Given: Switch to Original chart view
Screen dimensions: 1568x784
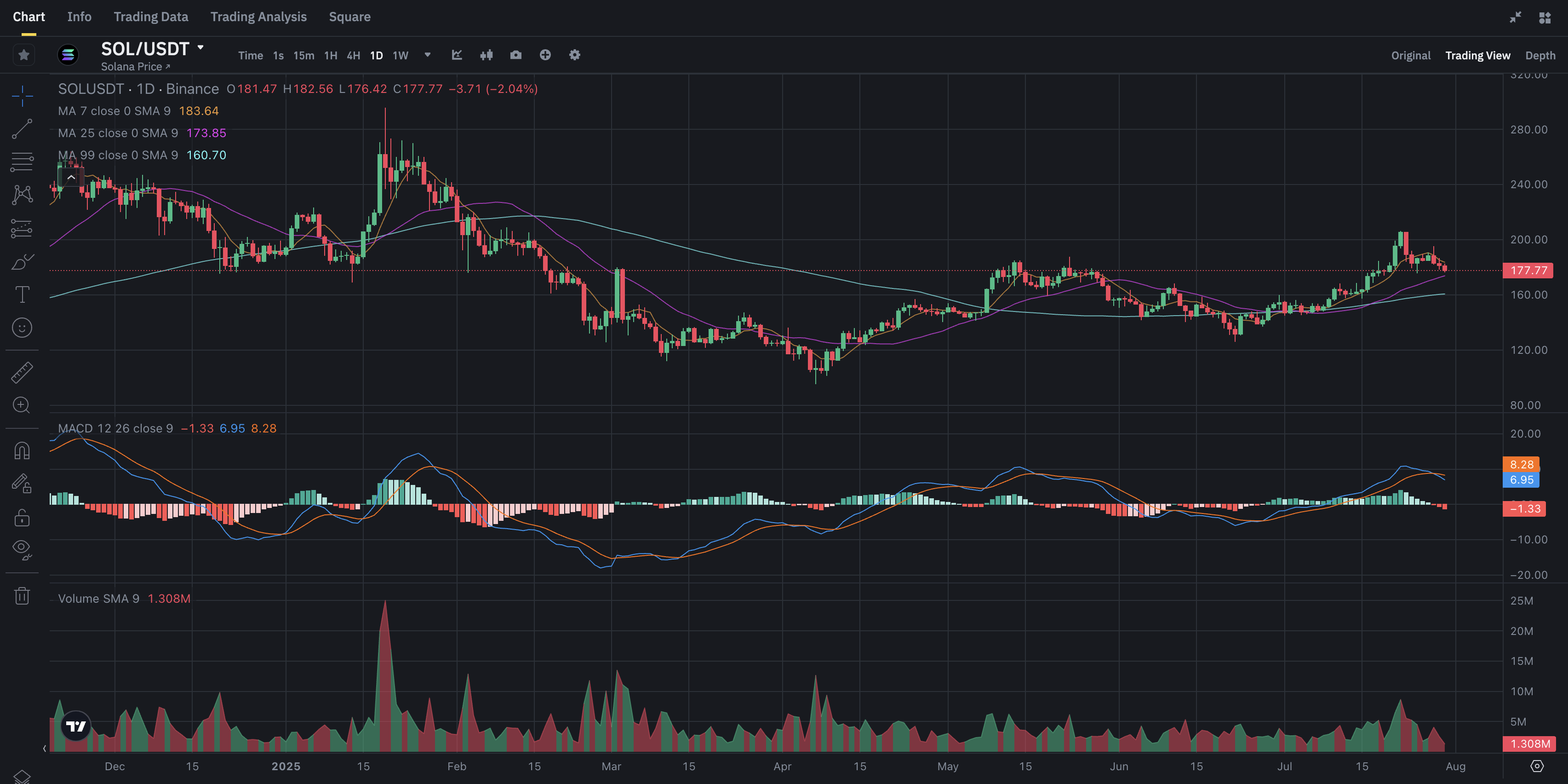Looking at the screenshot, I should click(1410, 55).
